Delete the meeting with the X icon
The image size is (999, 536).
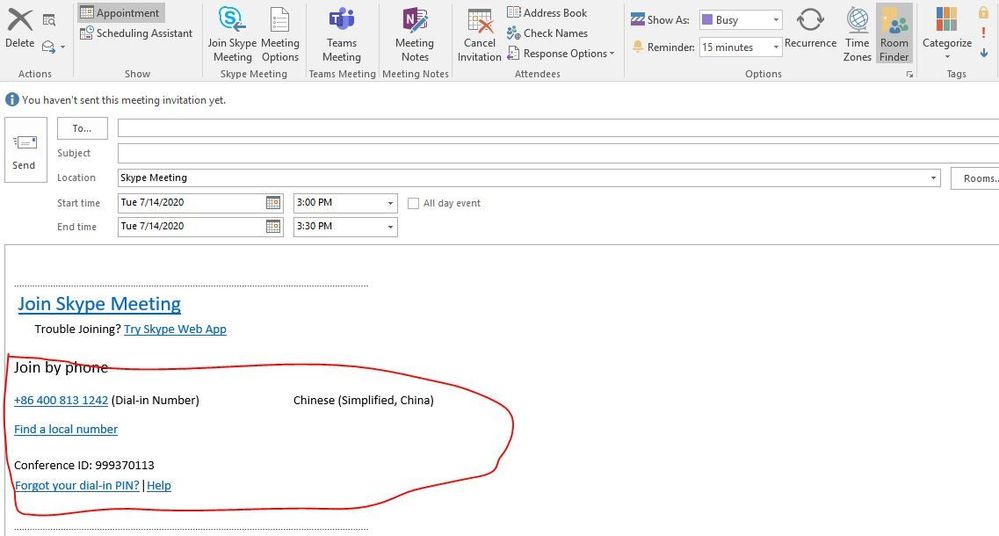click(x=20, y=29)
